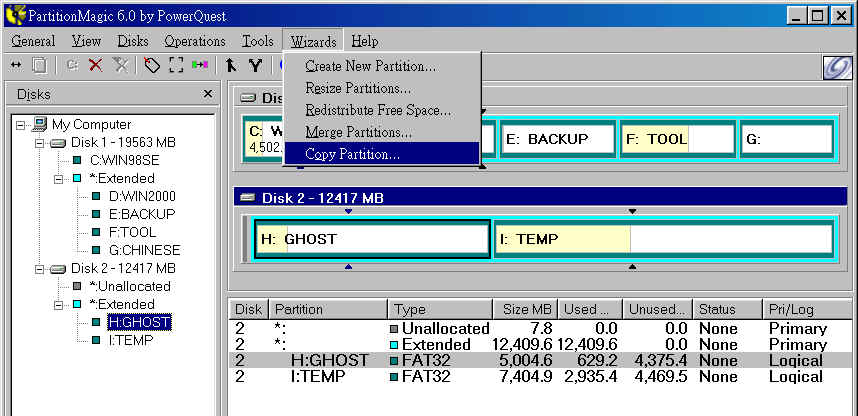Select the I: TEMP partition block on Disk 2 map

[664, 239]
